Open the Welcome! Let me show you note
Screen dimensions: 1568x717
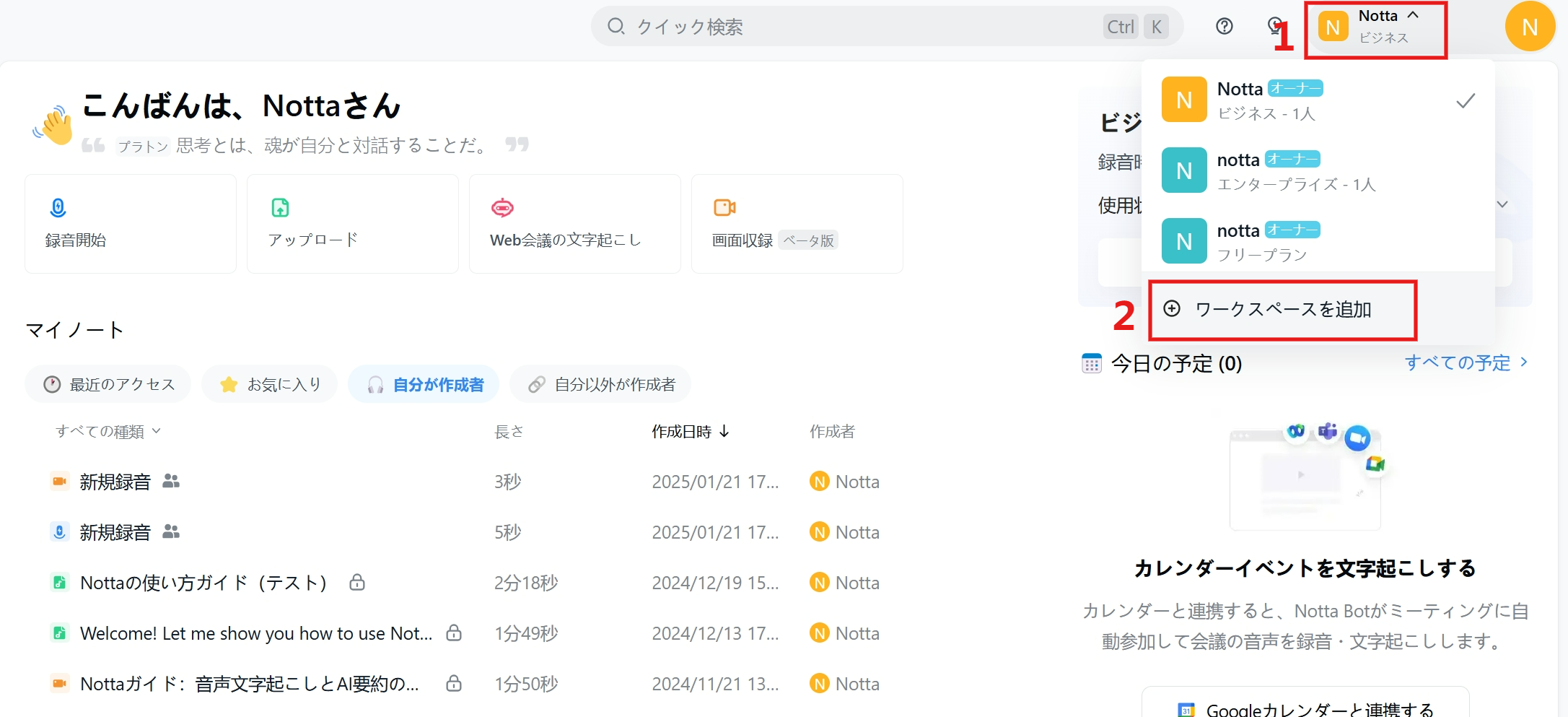coord(256,633)
